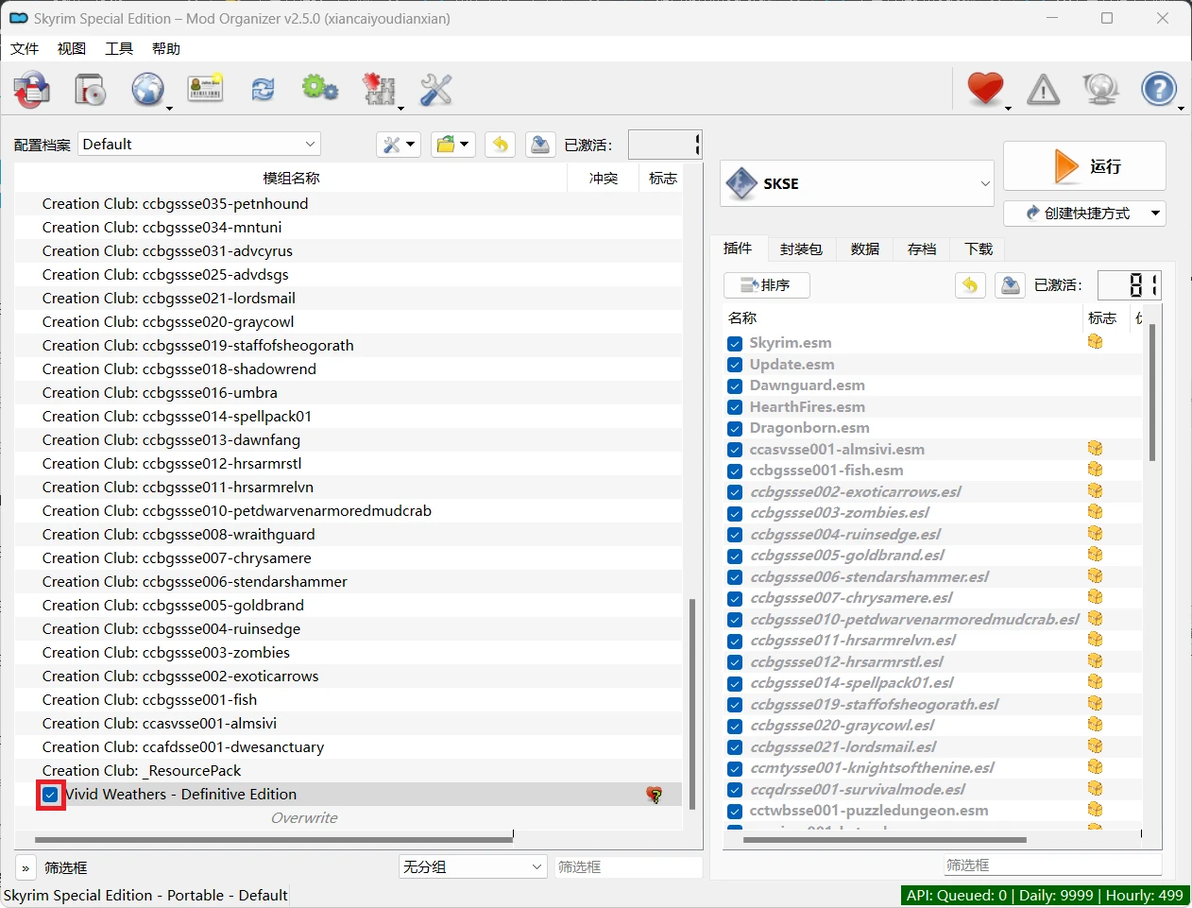Viewport: 1192px width, 908px height.
Task: Open the Default profile dropdown
Action: click(199, 144)
